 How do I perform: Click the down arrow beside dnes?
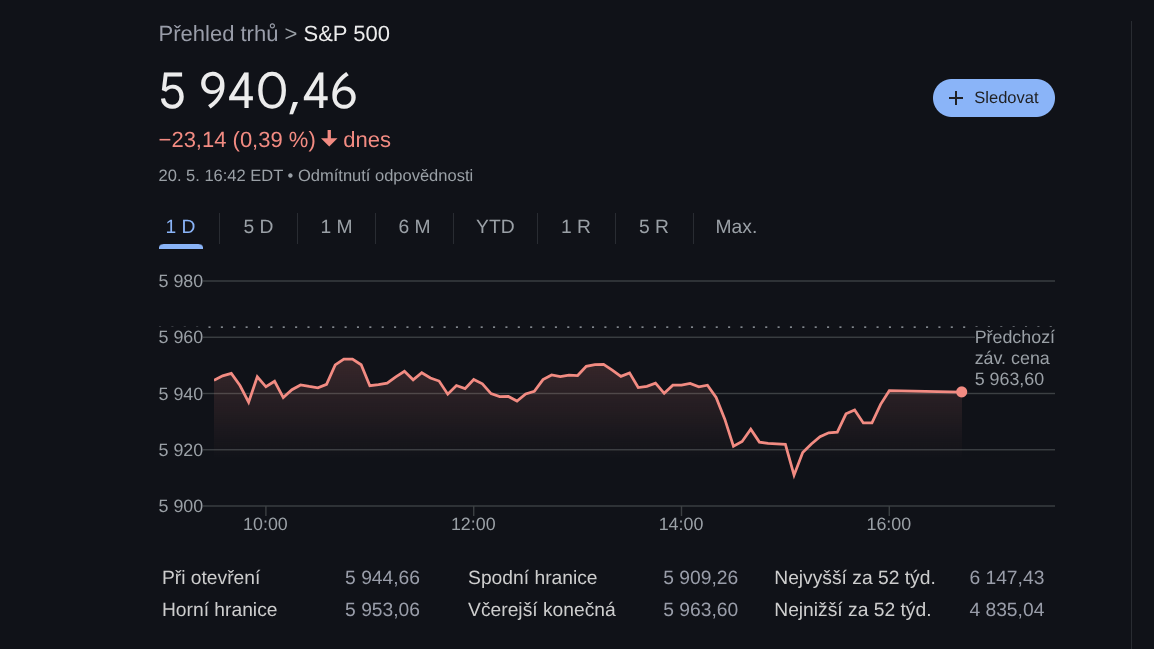329,139
